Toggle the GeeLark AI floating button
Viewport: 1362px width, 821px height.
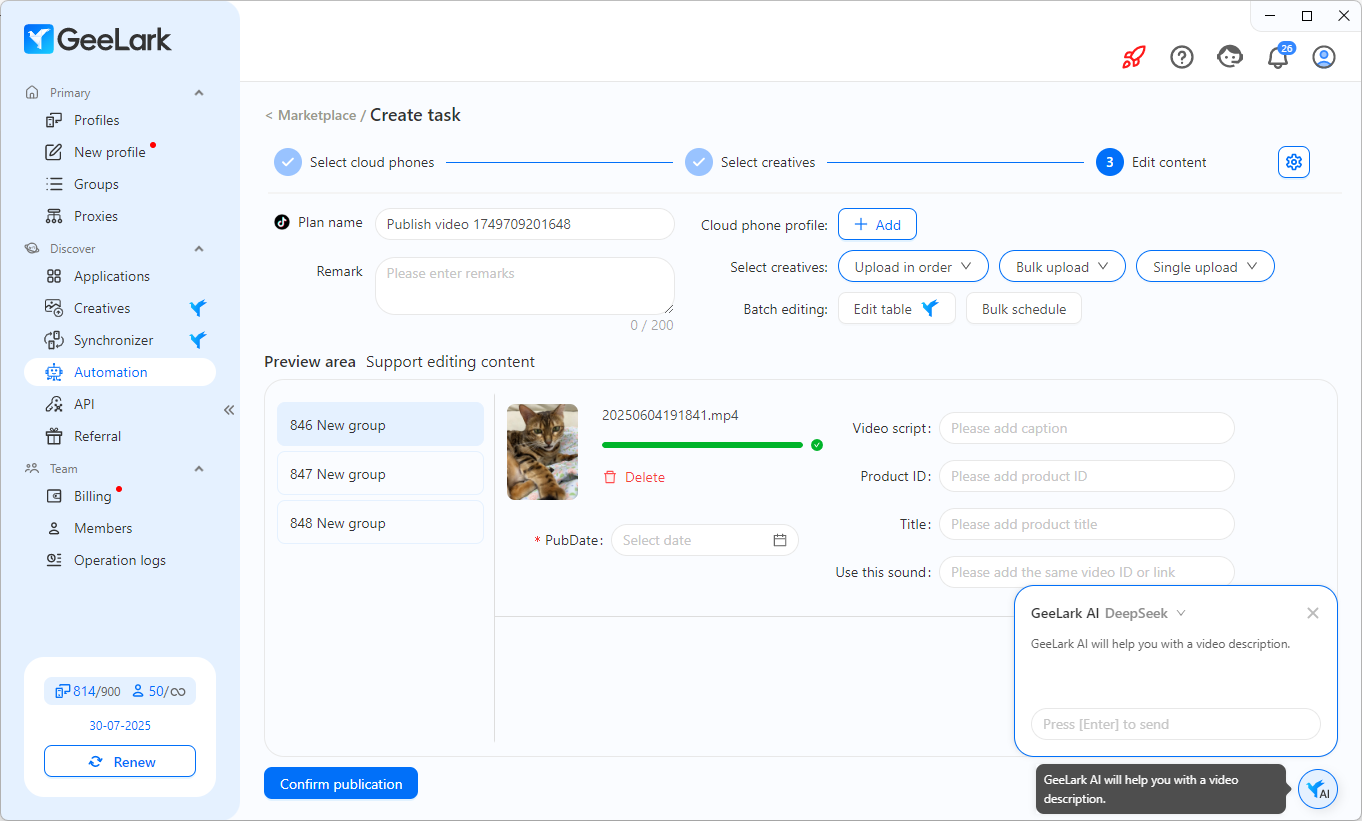point(1318,789)
